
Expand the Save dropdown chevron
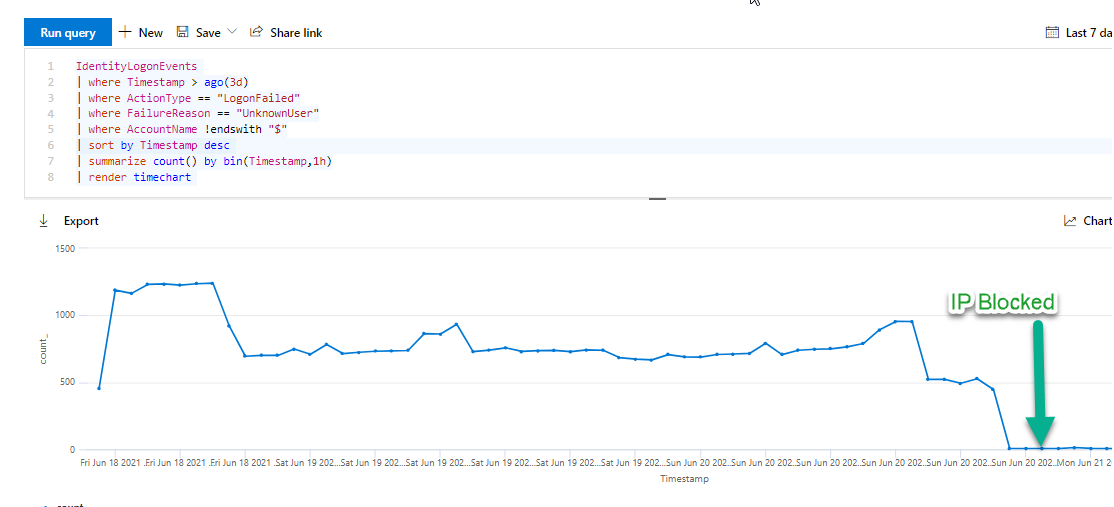[232, 32]
